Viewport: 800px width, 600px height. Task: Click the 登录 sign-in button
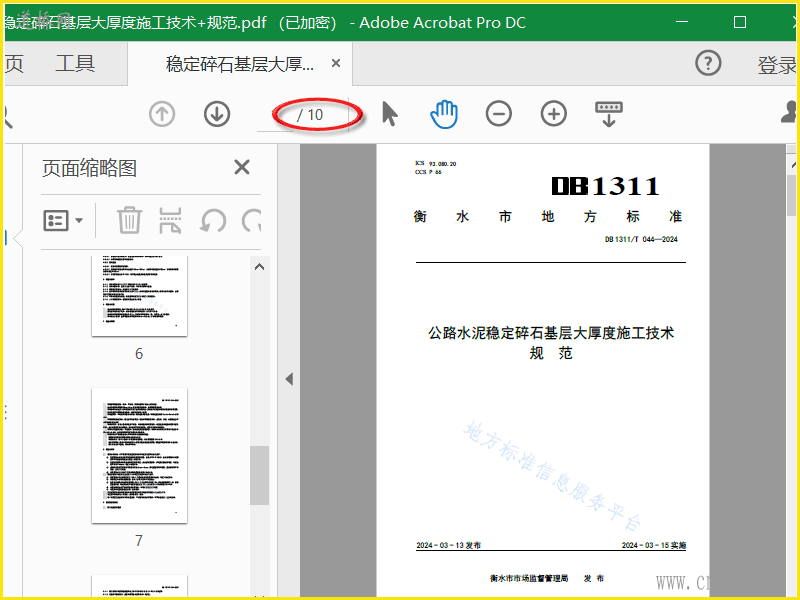(777, 65)
